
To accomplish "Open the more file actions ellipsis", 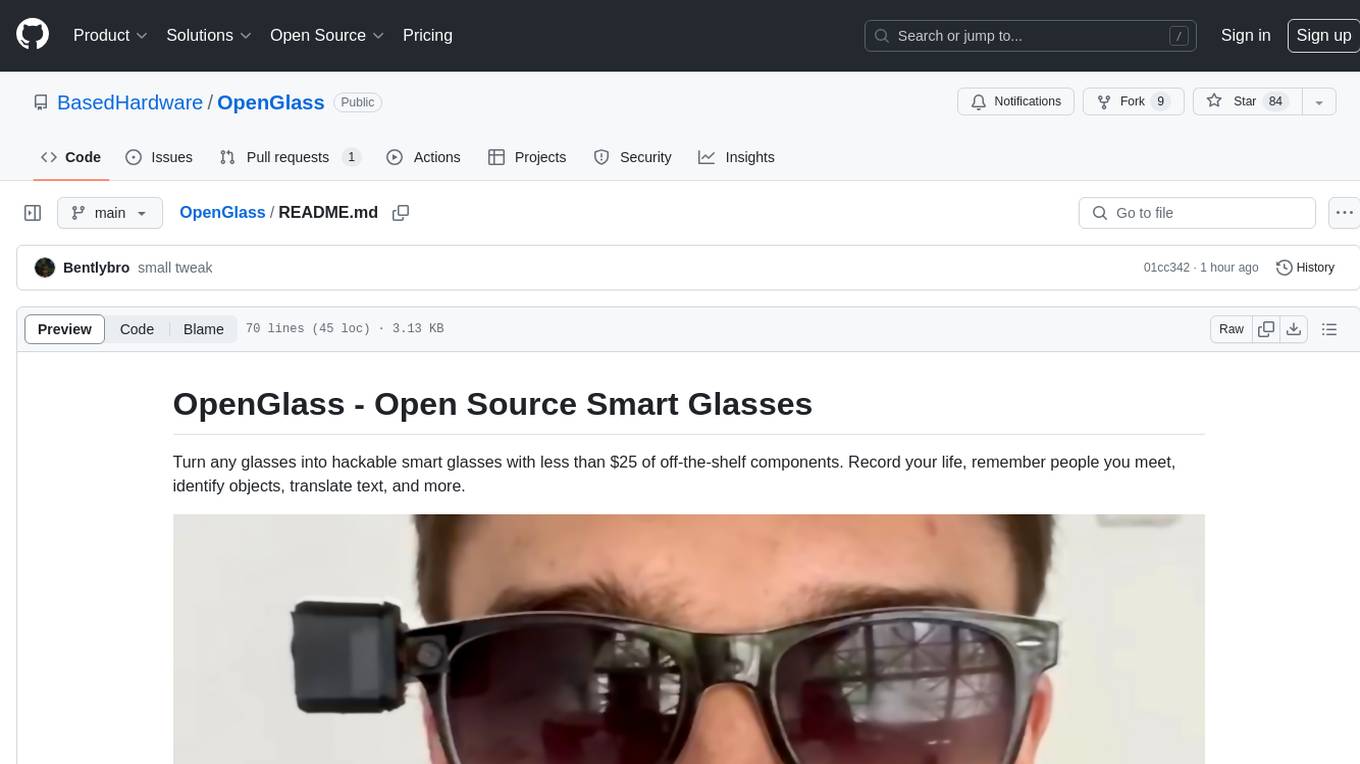I will [x=1344, y=213].
